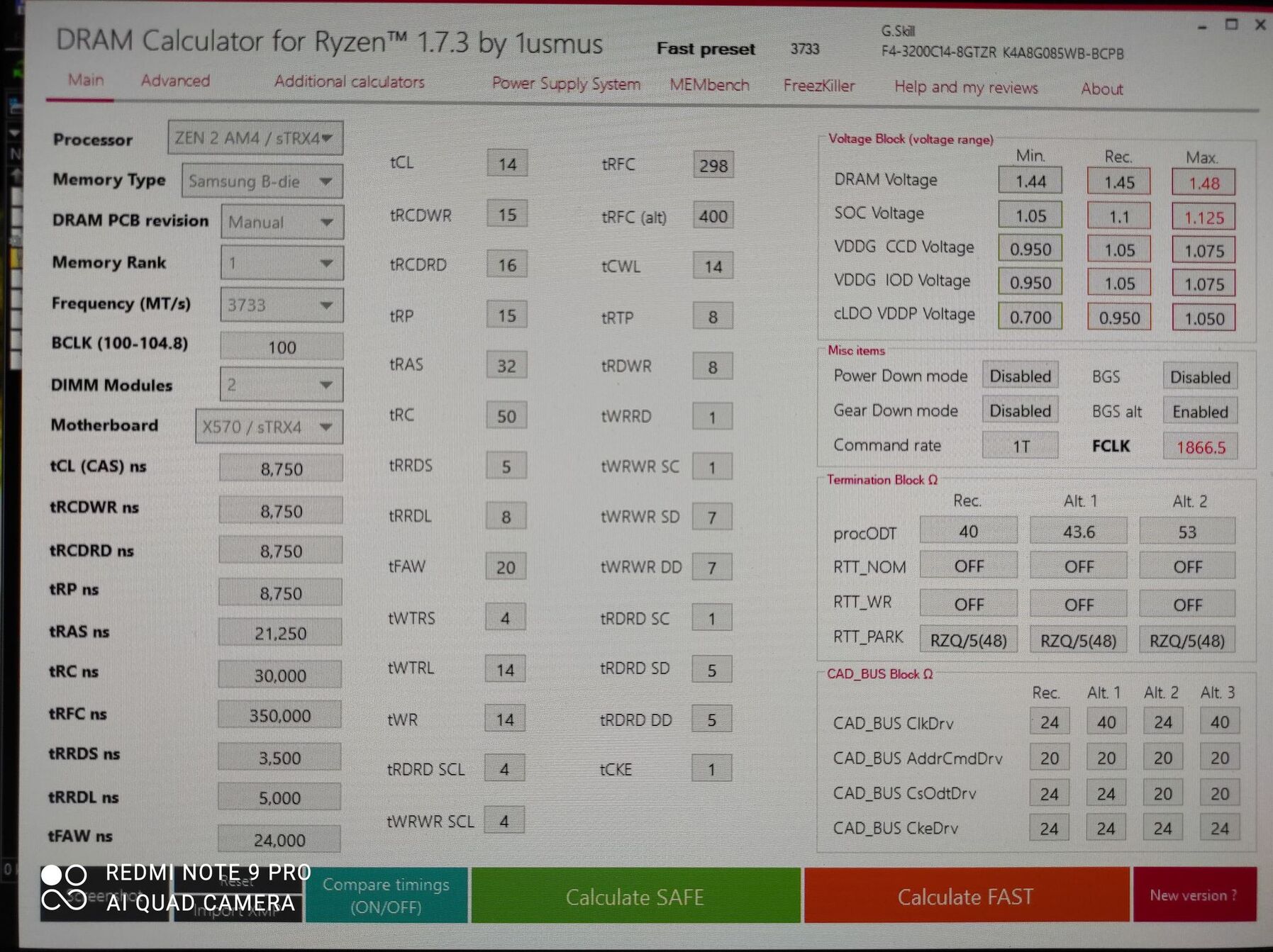
Task: Click the New version ? button
Action: [1194, 895]
